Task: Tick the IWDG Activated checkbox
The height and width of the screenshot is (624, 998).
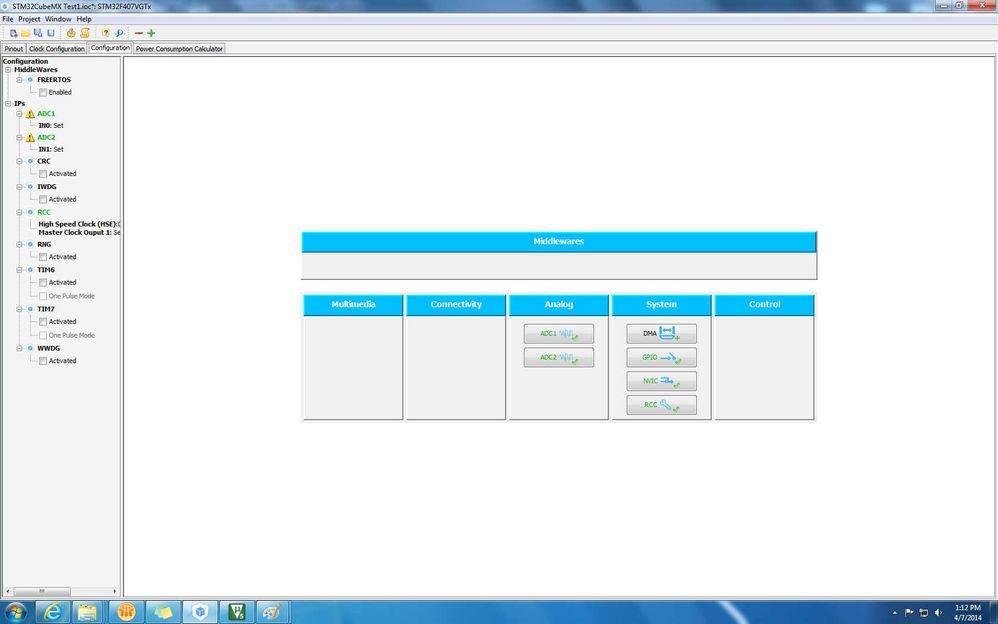Action: (43, 199)
